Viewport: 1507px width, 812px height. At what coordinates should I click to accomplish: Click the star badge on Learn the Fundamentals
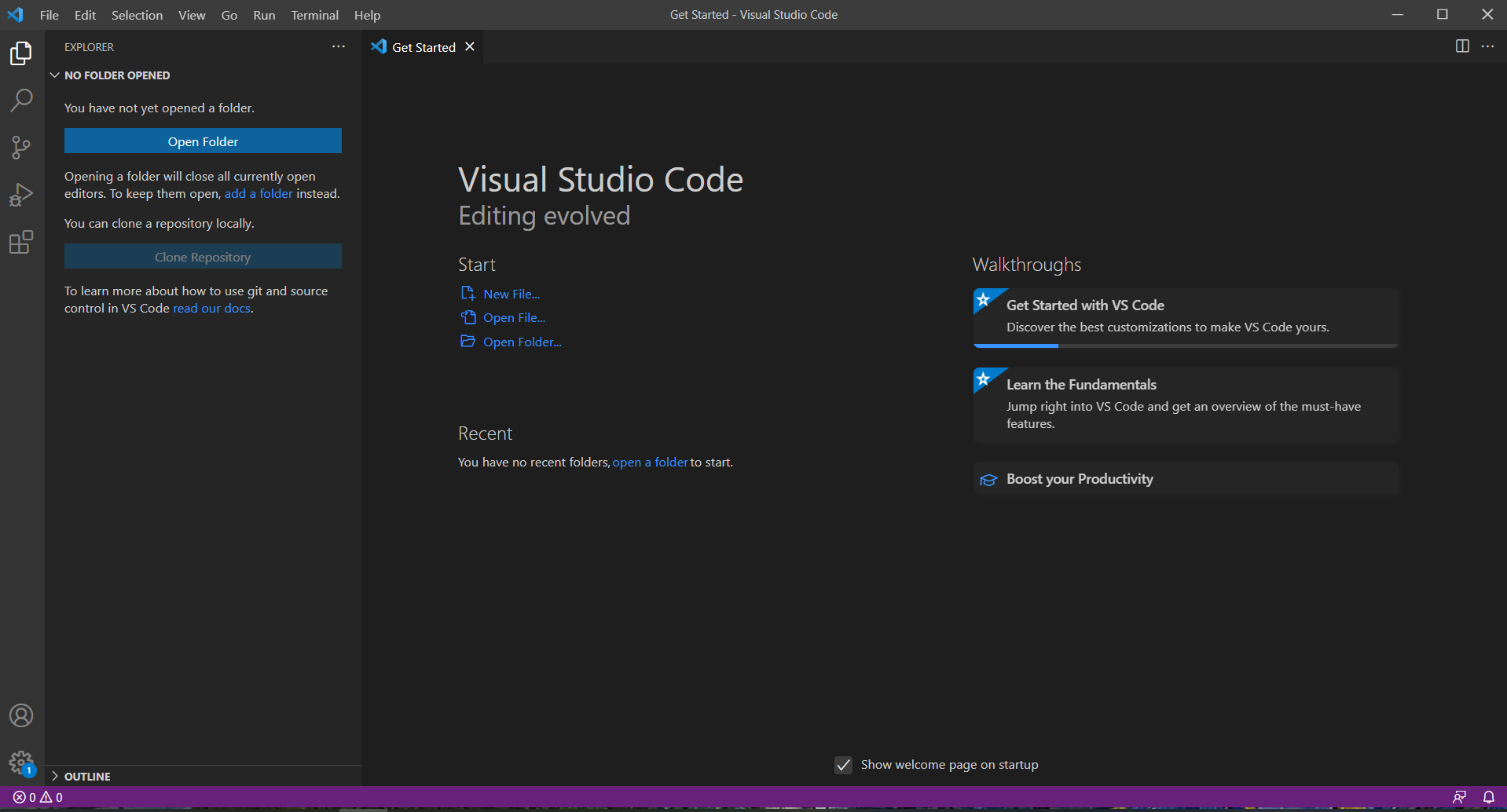click(983, 379)
